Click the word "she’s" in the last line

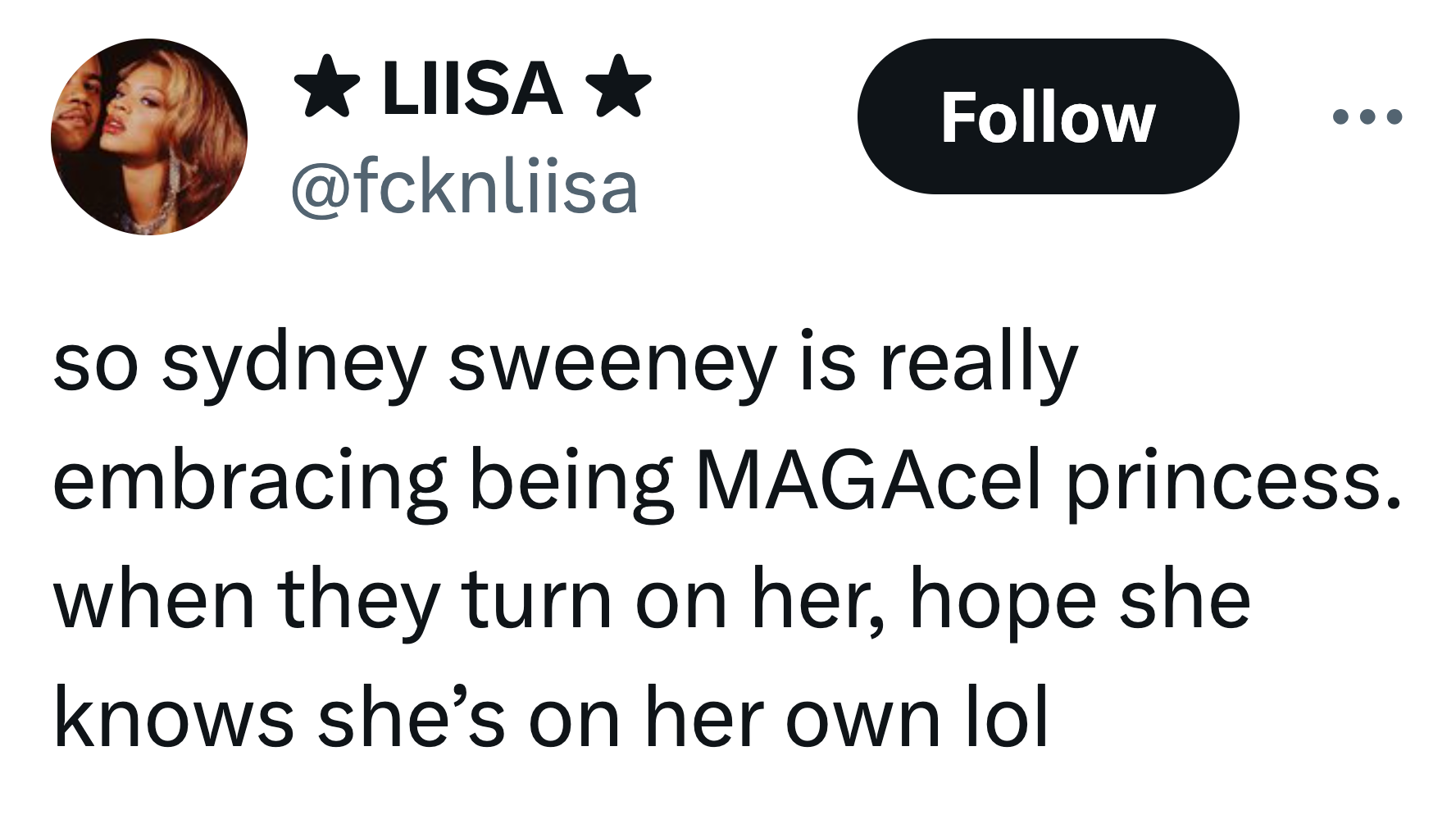tap(411, 717)
